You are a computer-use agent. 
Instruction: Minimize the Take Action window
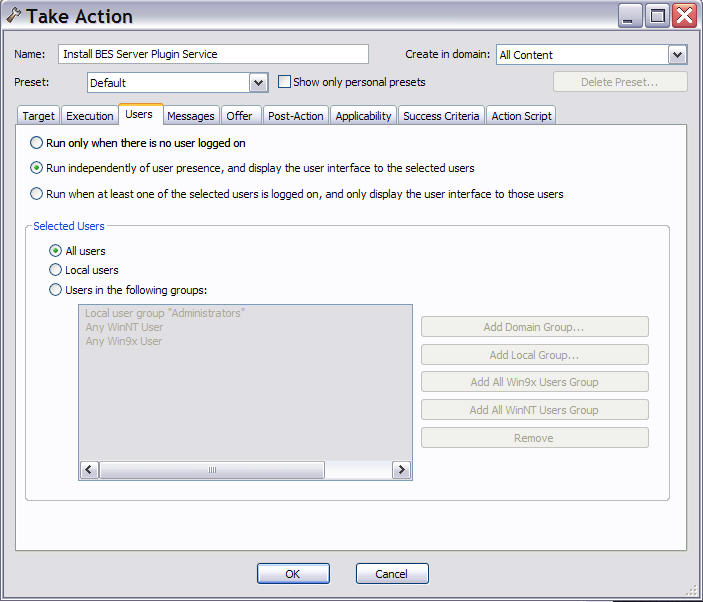coord(630,17)
